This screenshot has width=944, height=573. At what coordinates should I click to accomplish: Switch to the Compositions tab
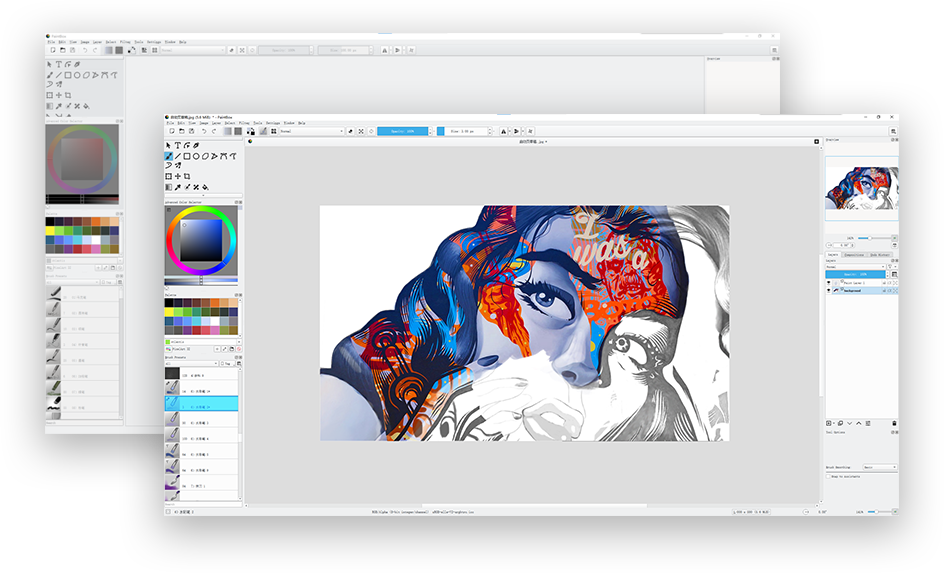tap(854, 254)
